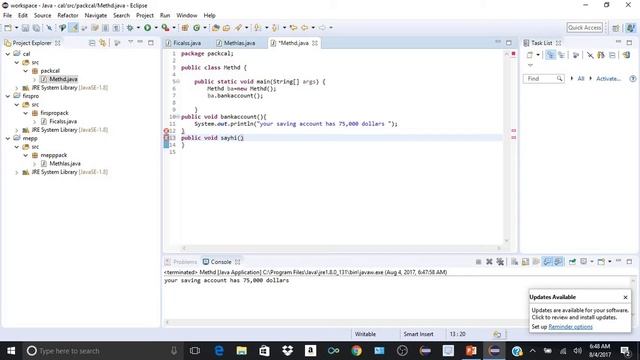
Task: Click Remove All Terminated Launches icon
Action: point(500,262)
